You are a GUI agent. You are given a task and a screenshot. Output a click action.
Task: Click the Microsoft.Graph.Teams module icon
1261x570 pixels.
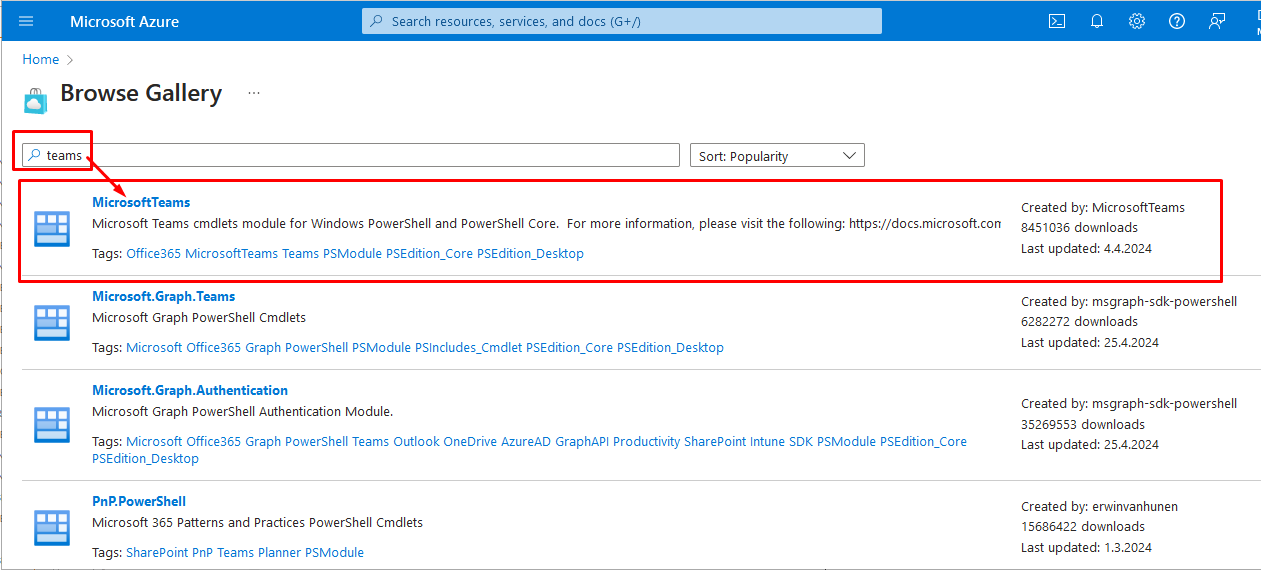tap(52, 323)
